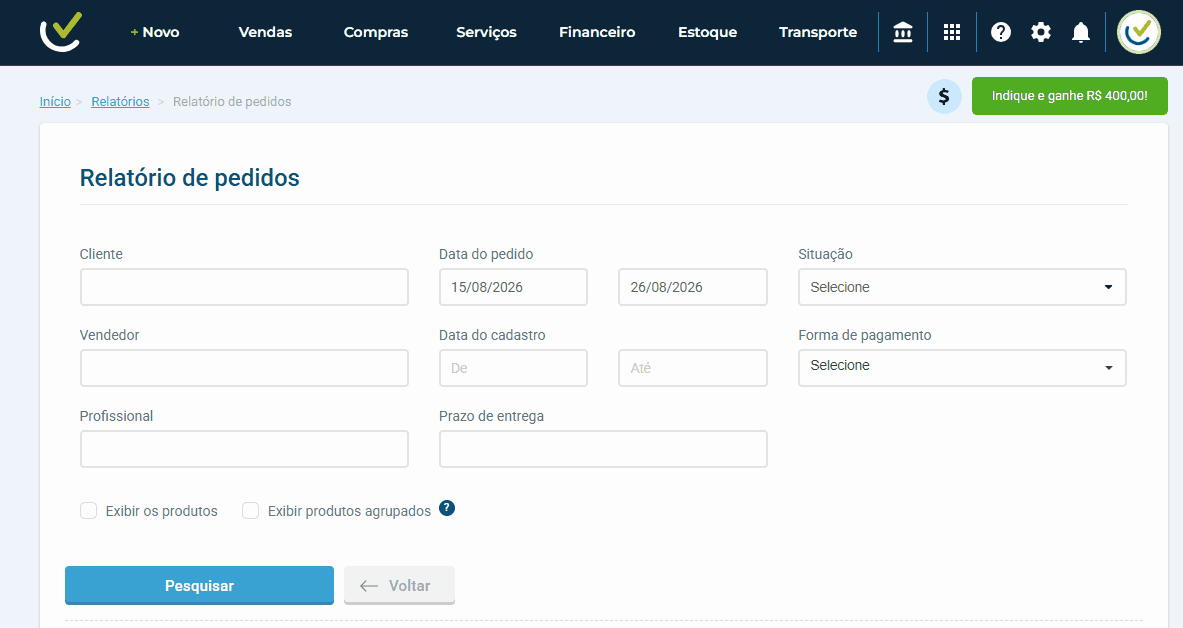Open the Transporte menu
This screenshot has width=1183, height=628.
pyautogui.click(x=818, y=32)
